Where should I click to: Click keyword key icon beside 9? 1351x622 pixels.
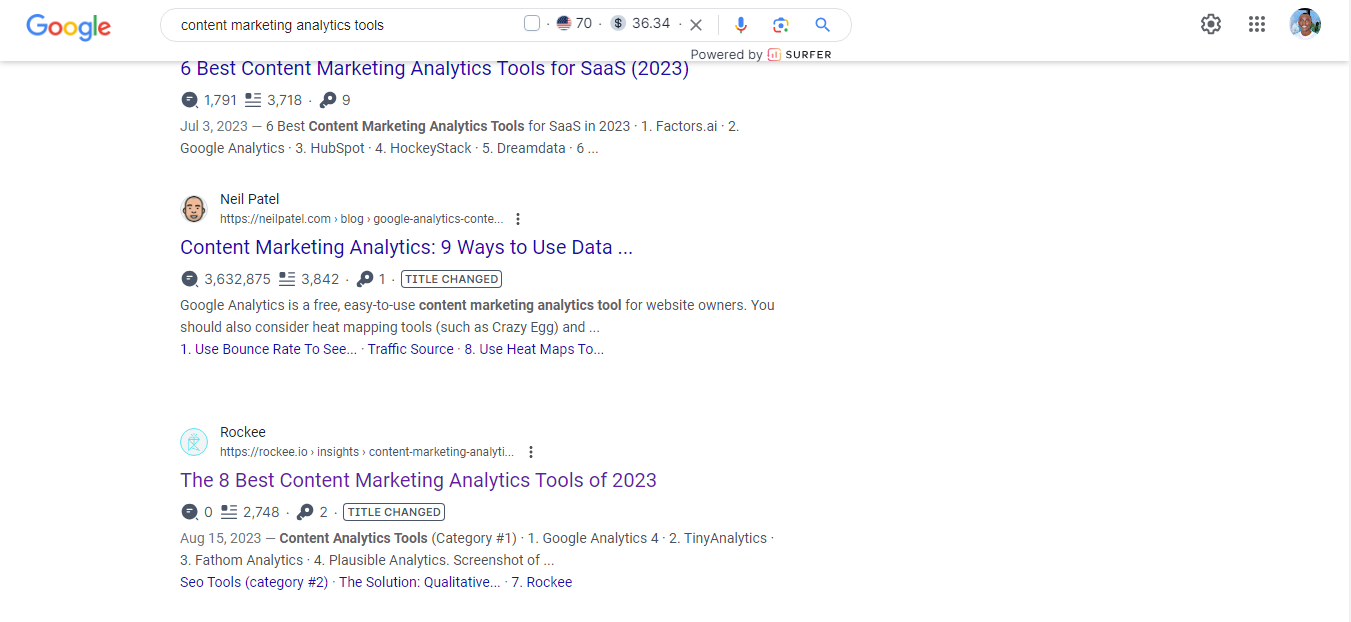tap(328, 100)
